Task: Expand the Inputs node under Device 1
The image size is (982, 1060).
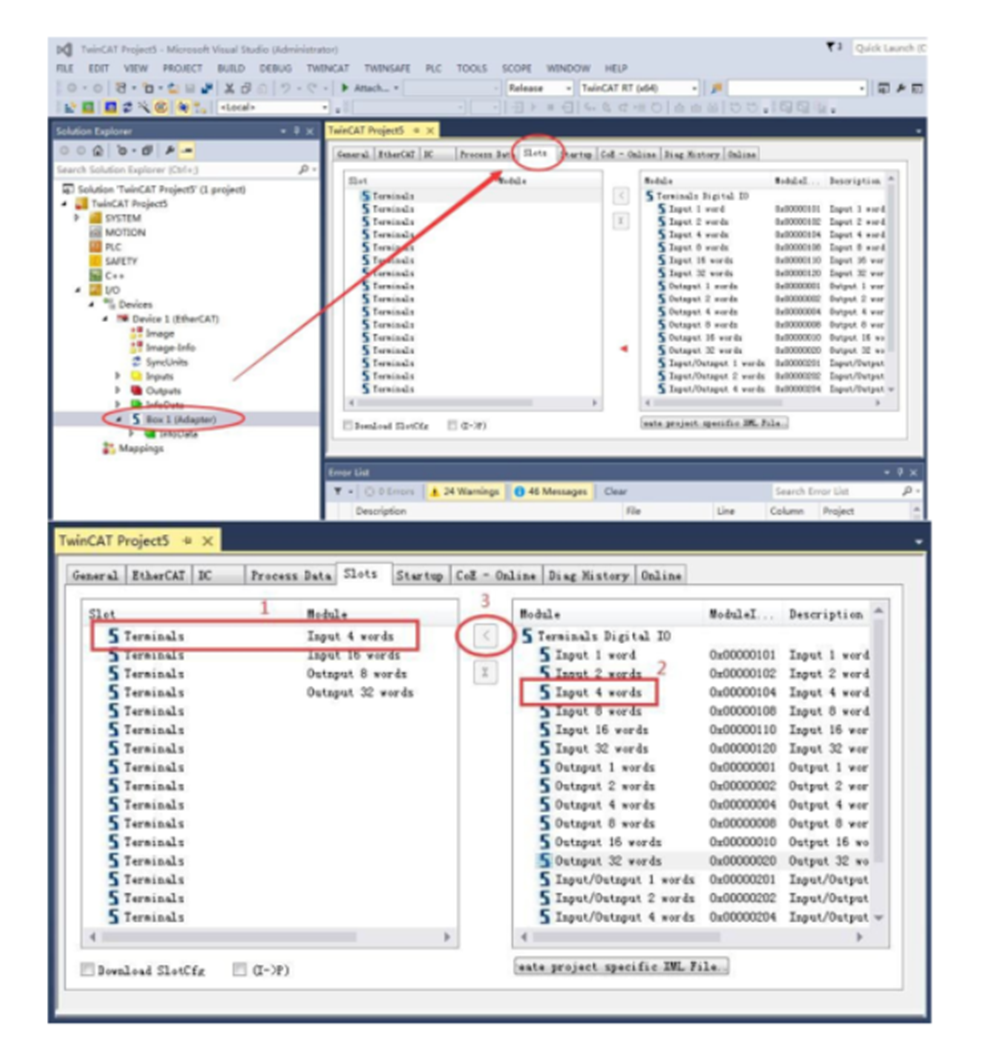Action: pos(119,377)
